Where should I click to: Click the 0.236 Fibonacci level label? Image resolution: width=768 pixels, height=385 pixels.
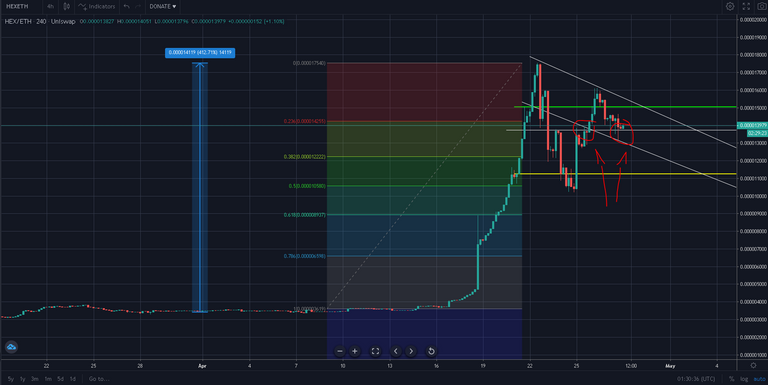click(305, 121)
